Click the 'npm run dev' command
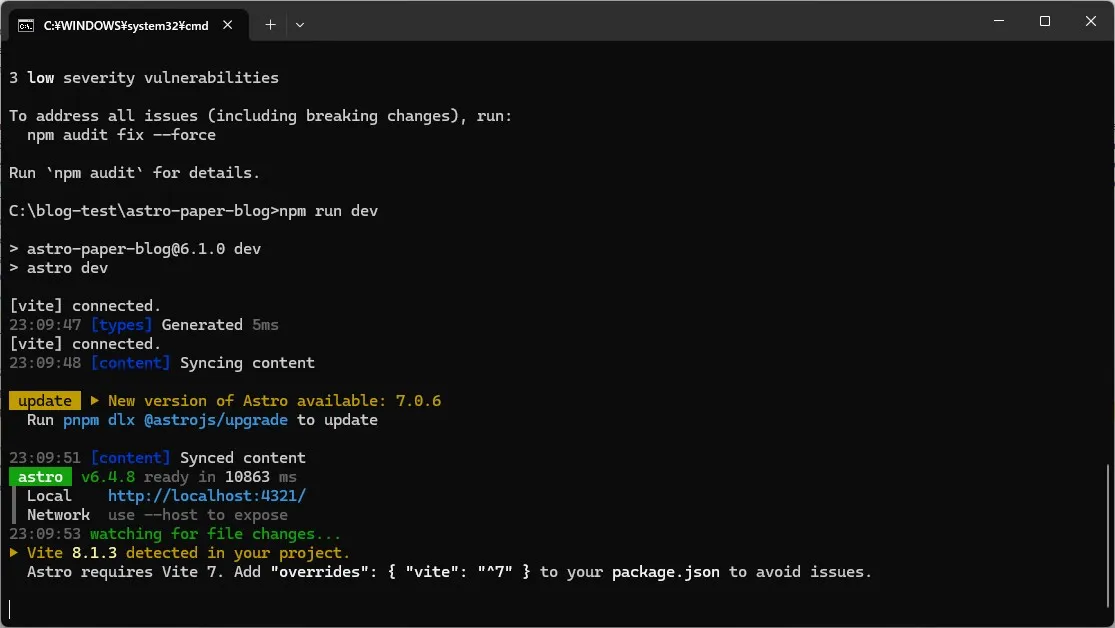This screenshot has width=1115, height=628. (329, 211)
